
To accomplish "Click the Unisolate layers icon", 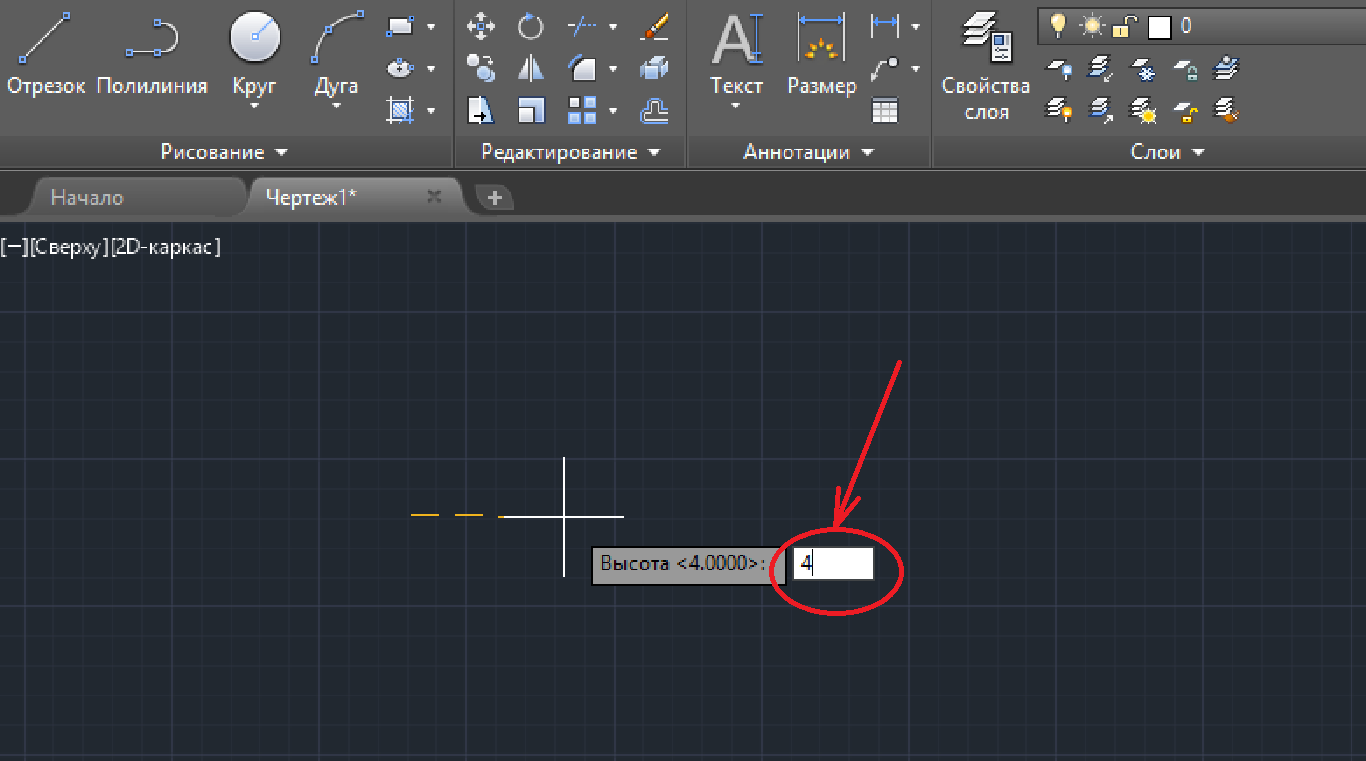I will 1101,109.
